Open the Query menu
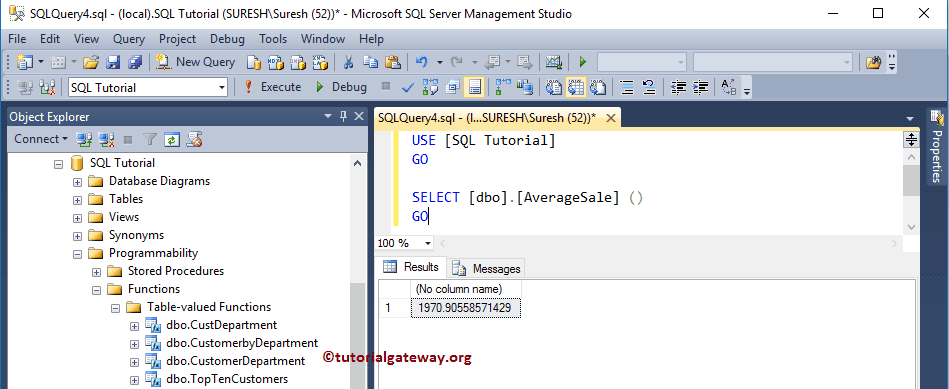Screen dimensions: 949x389 point(129,39)
